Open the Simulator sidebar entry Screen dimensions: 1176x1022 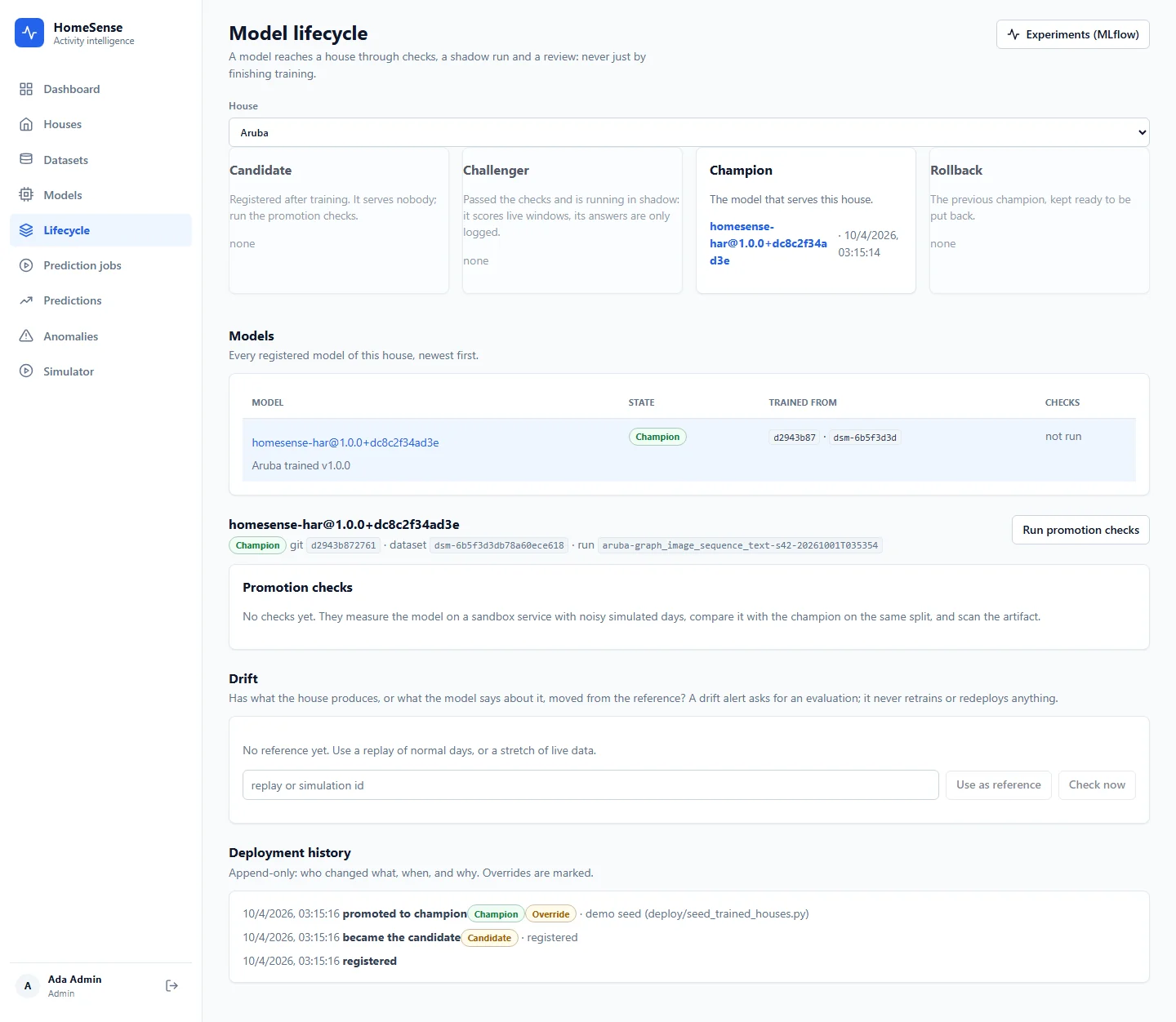pos(100,371)
